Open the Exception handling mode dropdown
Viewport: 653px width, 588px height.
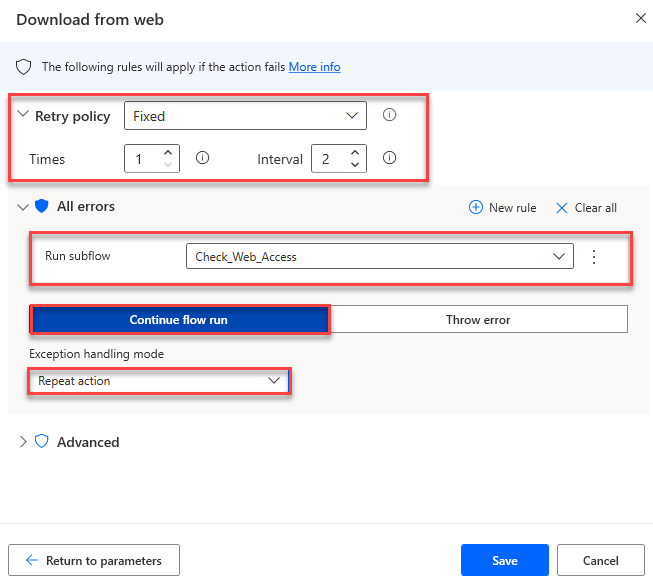click(159, 381)
